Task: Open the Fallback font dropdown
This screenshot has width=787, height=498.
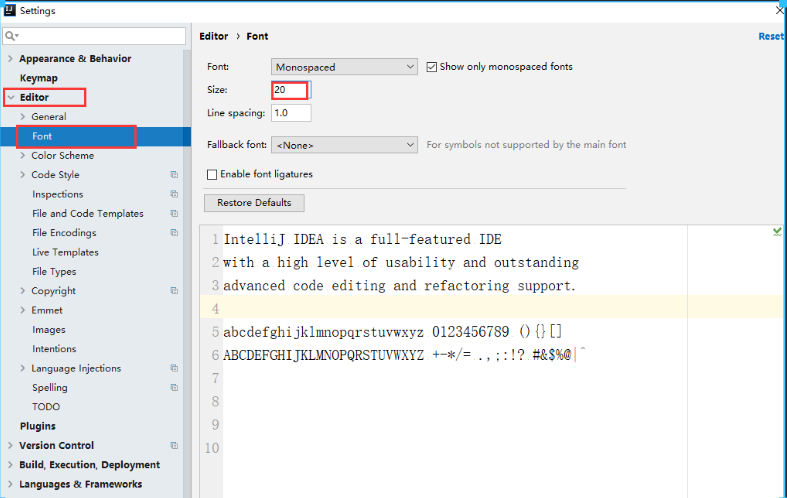Action: (x=344, y=145)
